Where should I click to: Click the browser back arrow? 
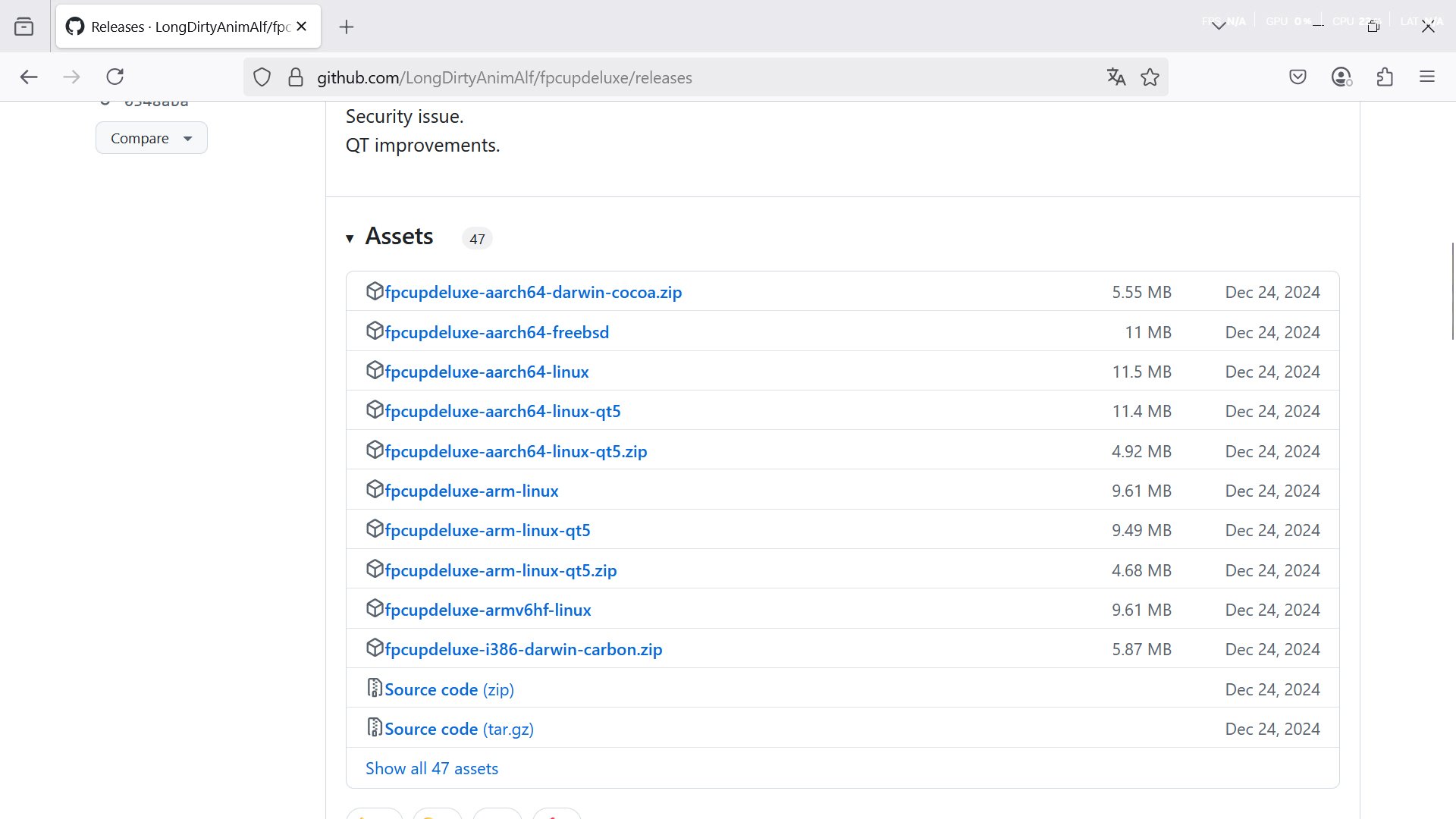click(x=29, y=77)
